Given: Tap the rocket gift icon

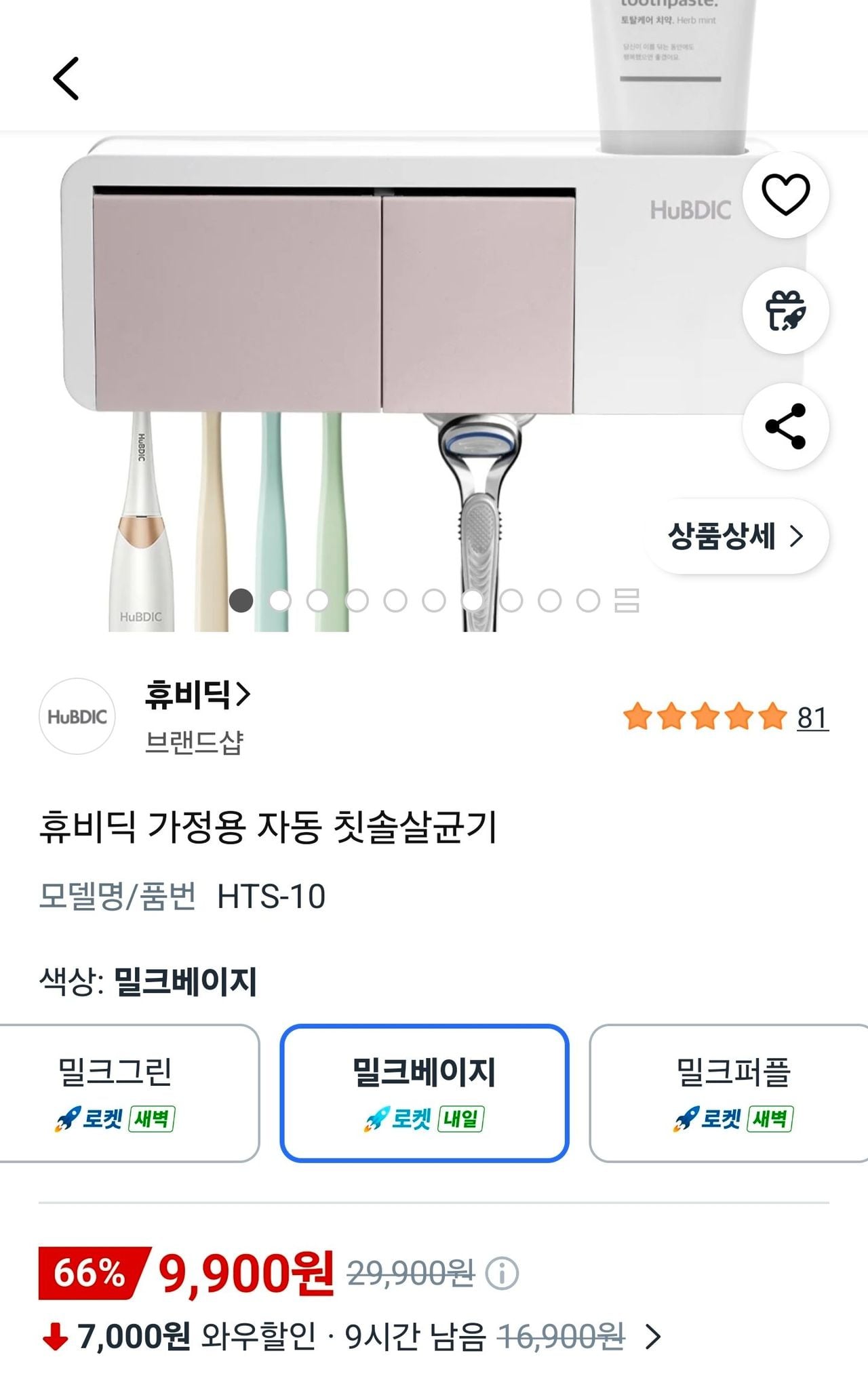Looking at the screenshot, I should point(785,311).
